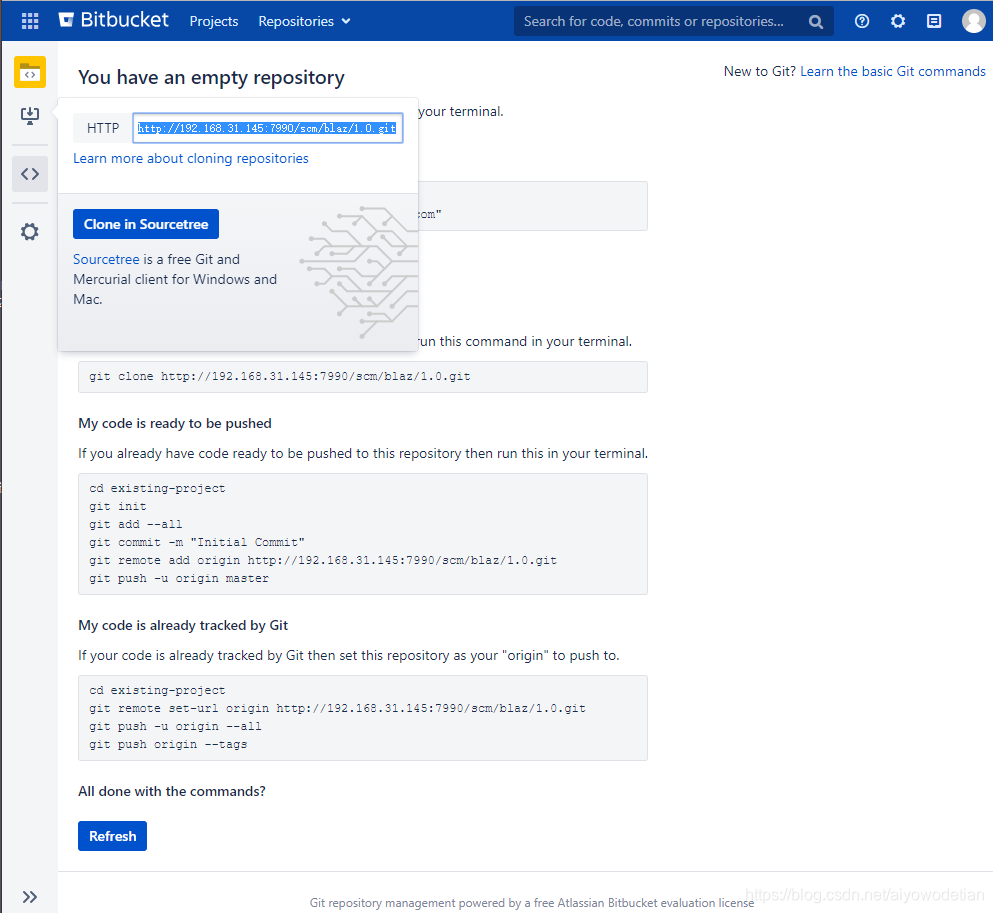Click the Clone icon in sidebar
Image resolution: width=993 pixels, height=913 pixels.
[30, 115]
